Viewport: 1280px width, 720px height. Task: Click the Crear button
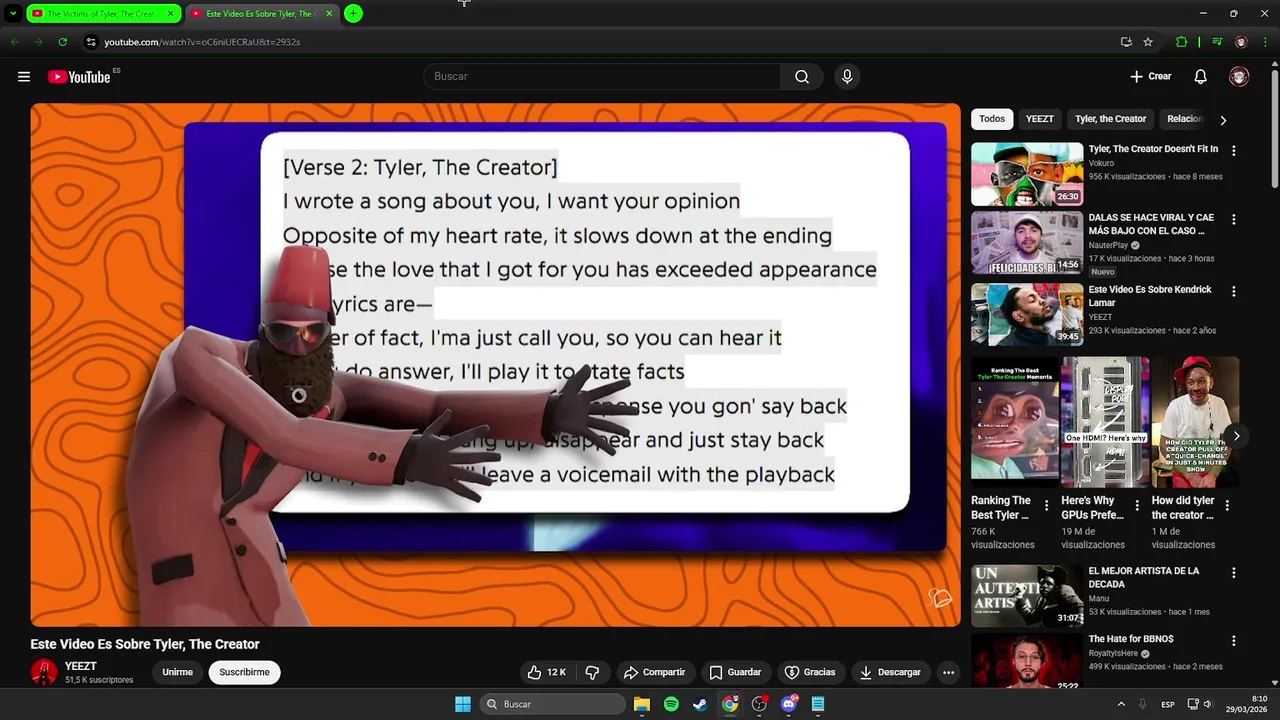click(x=1151, y=77)
